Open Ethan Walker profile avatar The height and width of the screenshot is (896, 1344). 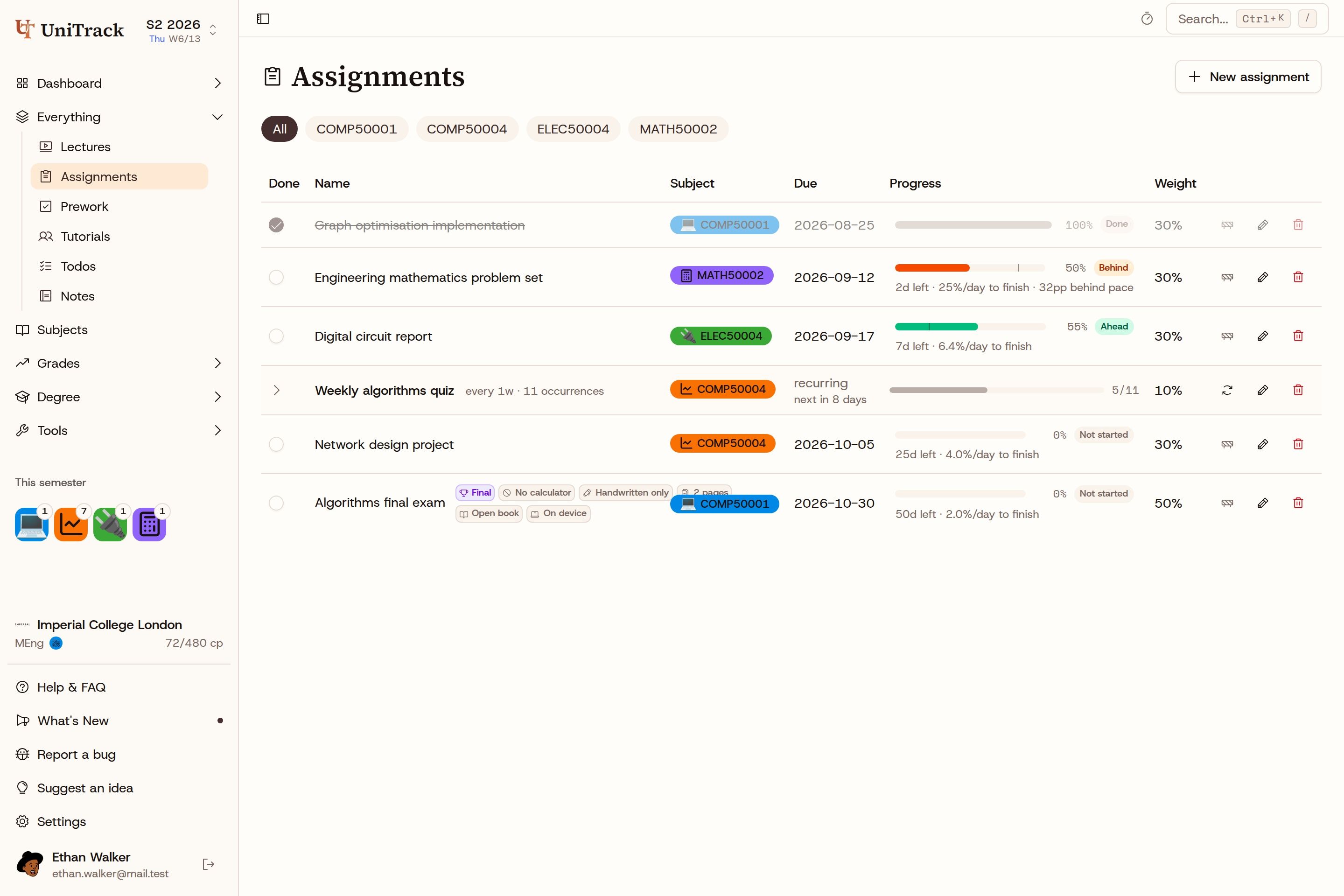tap(30, 864)
